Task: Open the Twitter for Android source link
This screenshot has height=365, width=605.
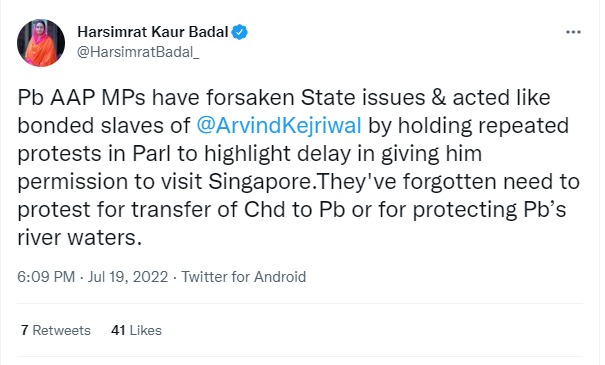Action: 243,277
